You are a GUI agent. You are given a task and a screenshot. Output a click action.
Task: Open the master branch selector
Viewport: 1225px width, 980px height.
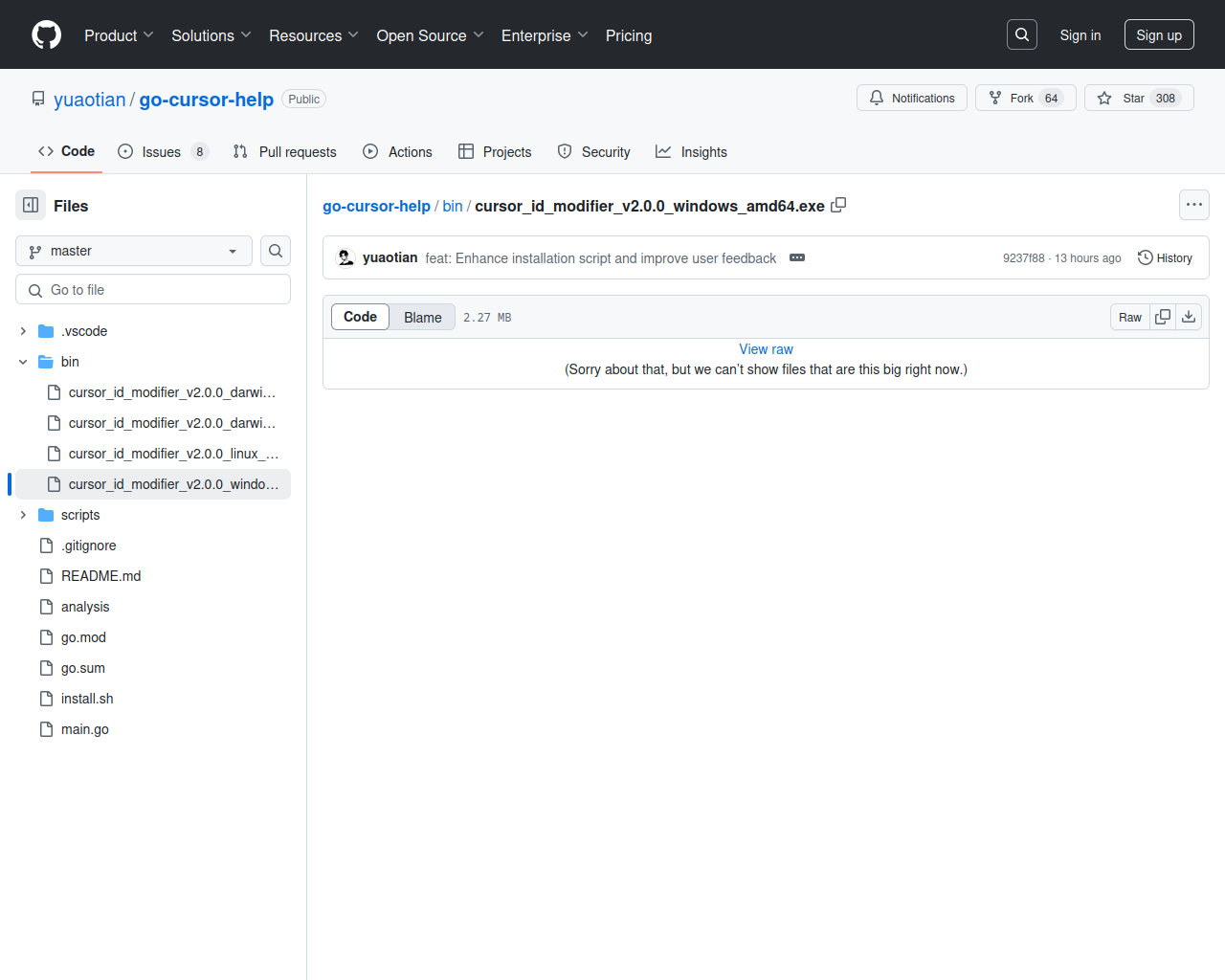click(x=134, y=251)
